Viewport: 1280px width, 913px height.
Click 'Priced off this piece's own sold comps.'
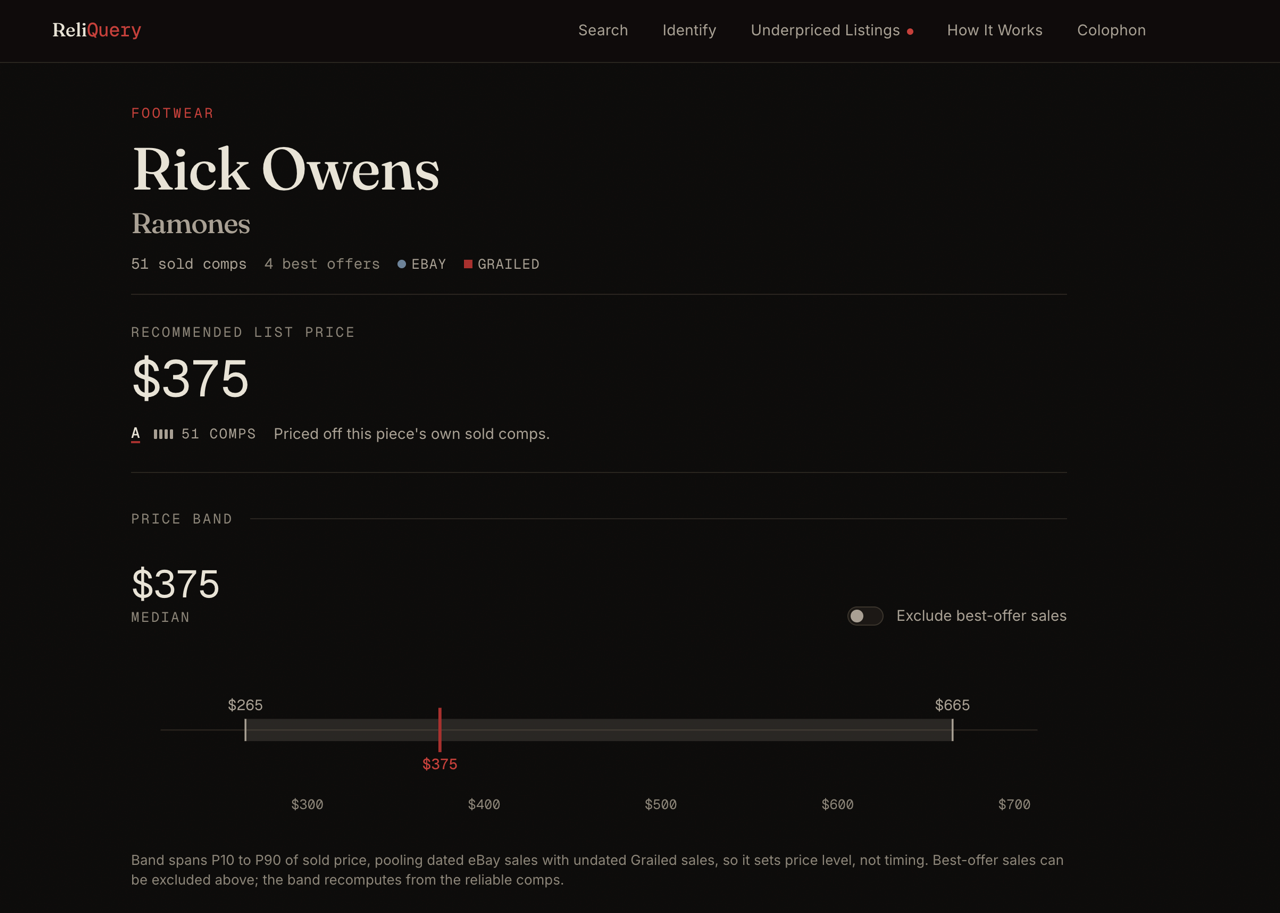tap(412, 434)
